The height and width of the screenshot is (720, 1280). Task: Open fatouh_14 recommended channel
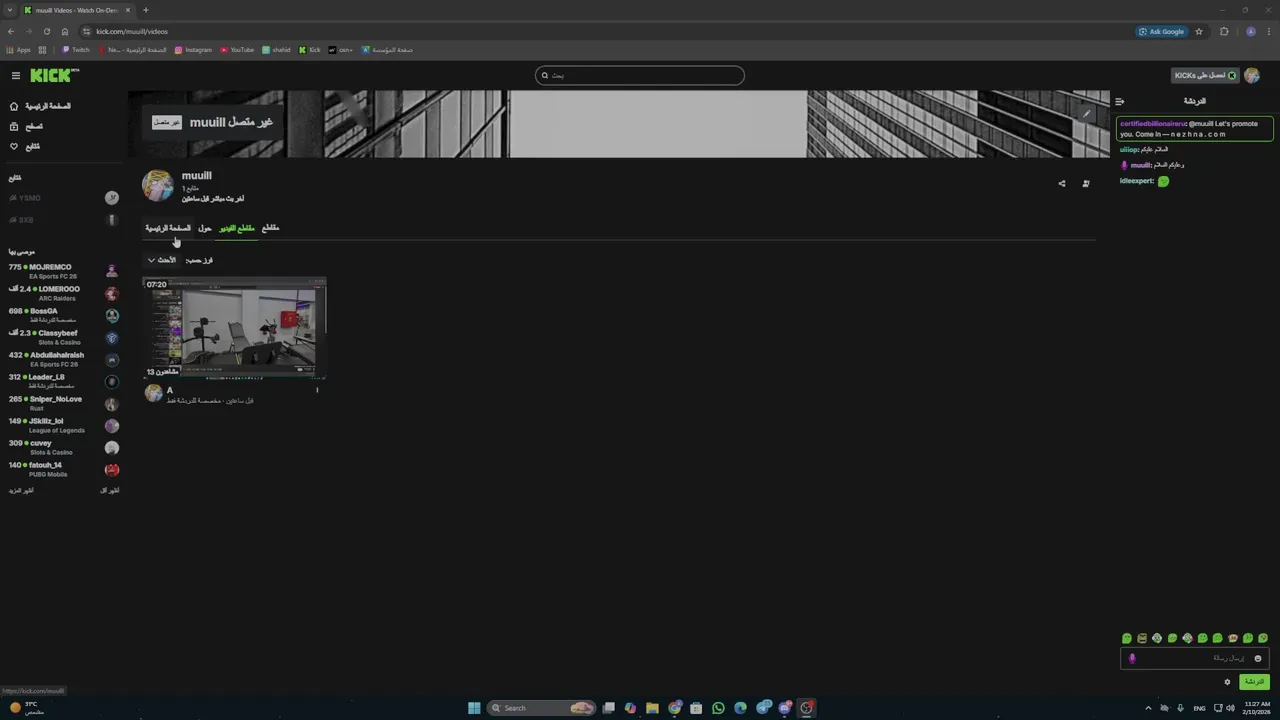(64, 469)
